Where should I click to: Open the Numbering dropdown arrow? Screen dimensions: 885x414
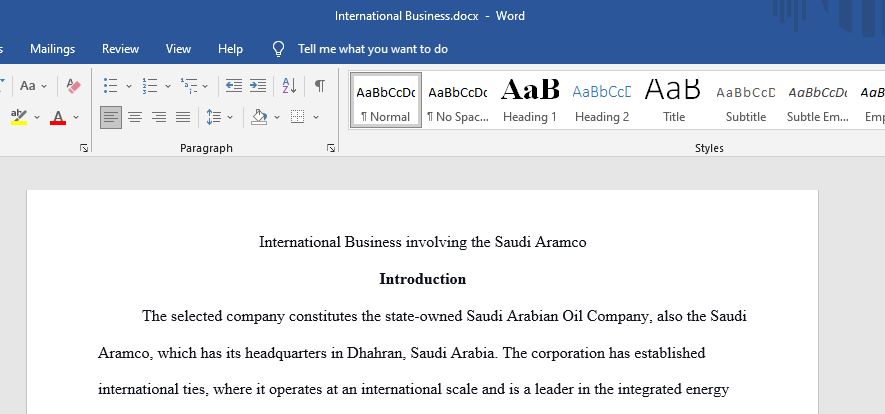[168, 86]
